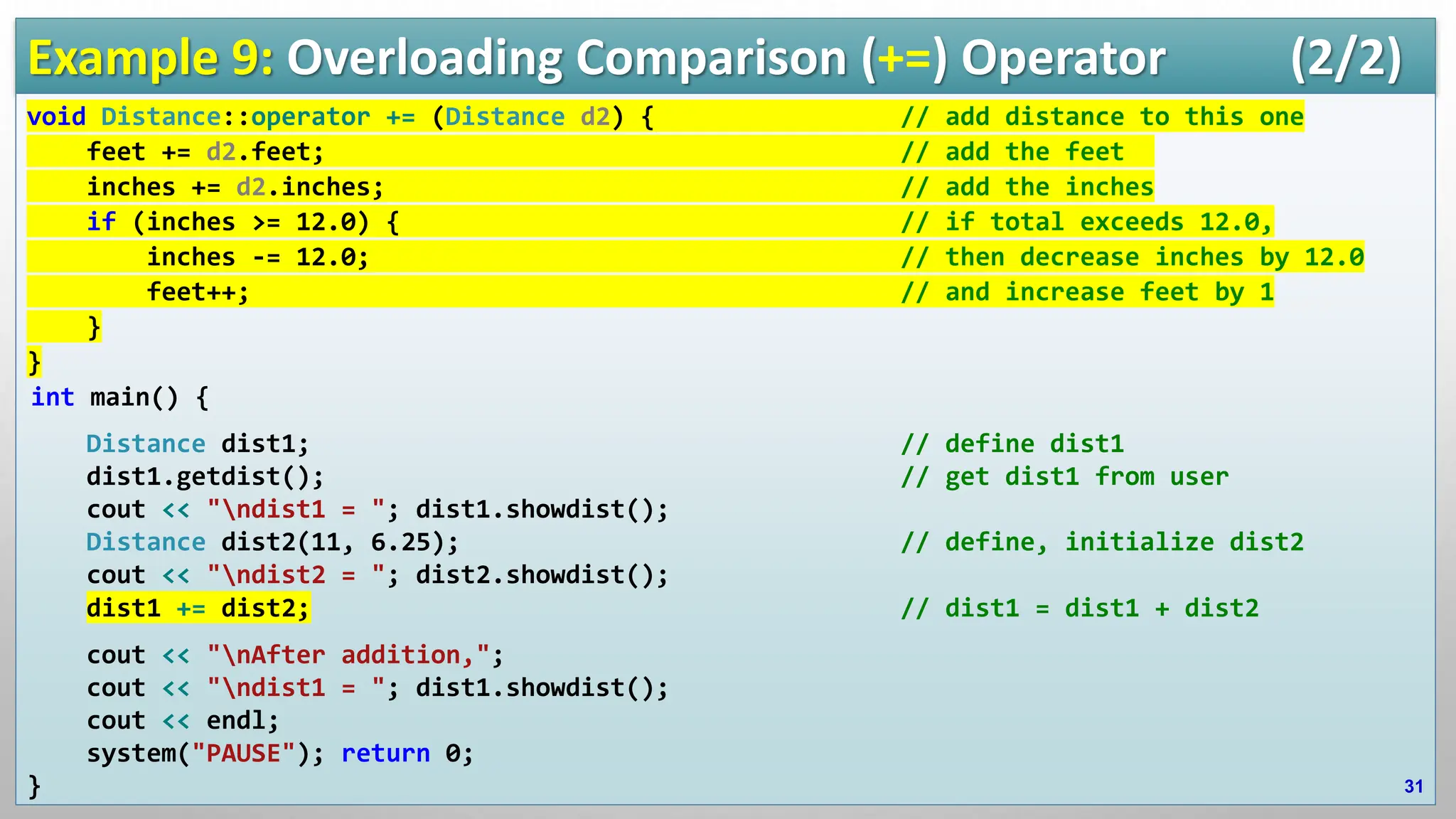Click the 'feet += d2.feet;' code line

[x=205, y=152]
